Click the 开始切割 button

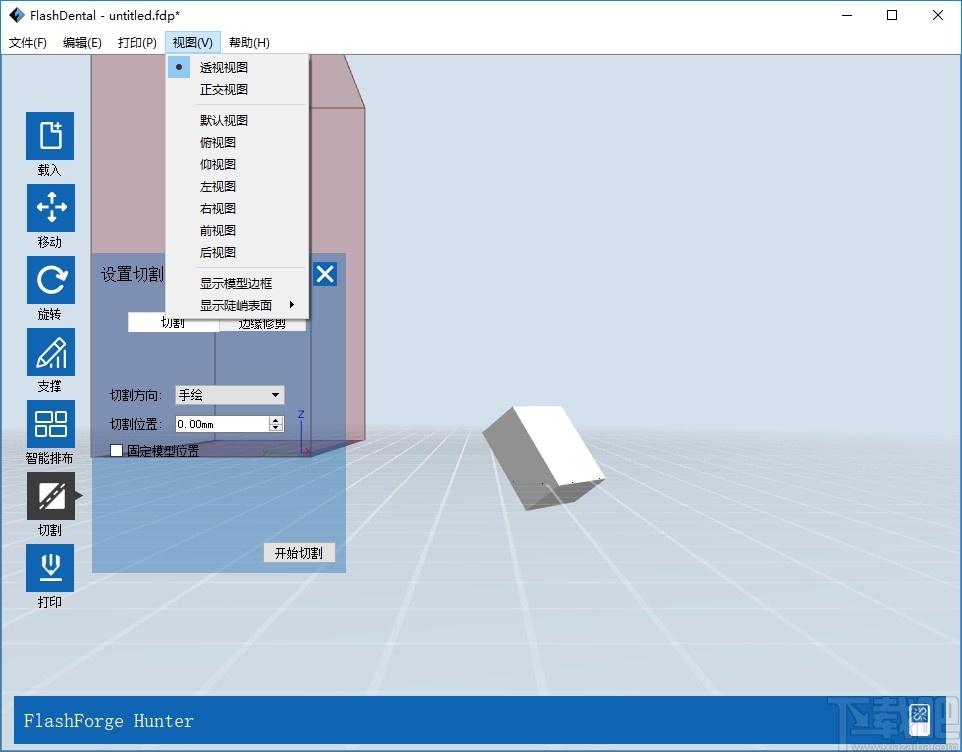299,553
